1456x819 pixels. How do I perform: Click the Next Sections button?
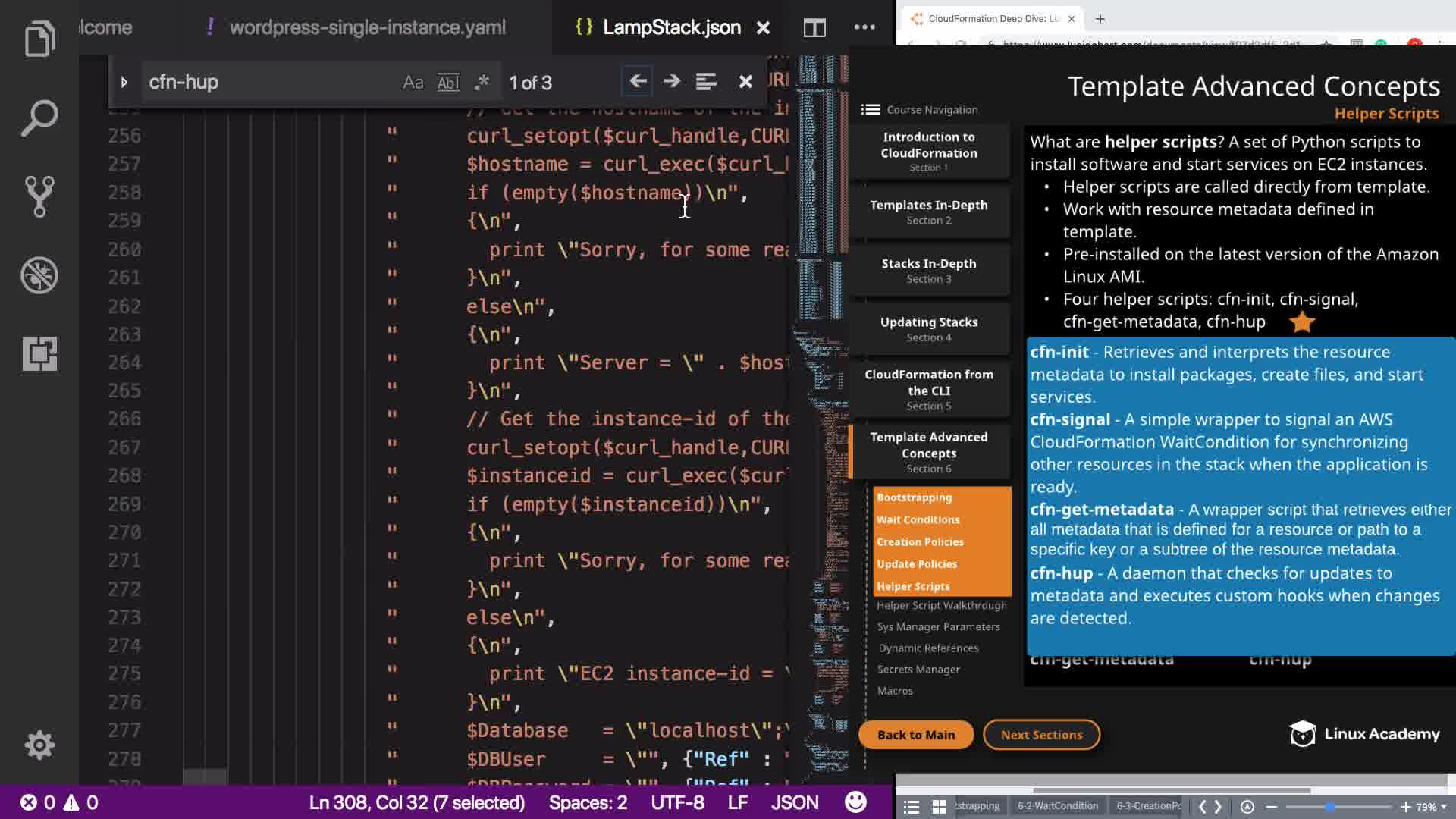(1041, 735)
